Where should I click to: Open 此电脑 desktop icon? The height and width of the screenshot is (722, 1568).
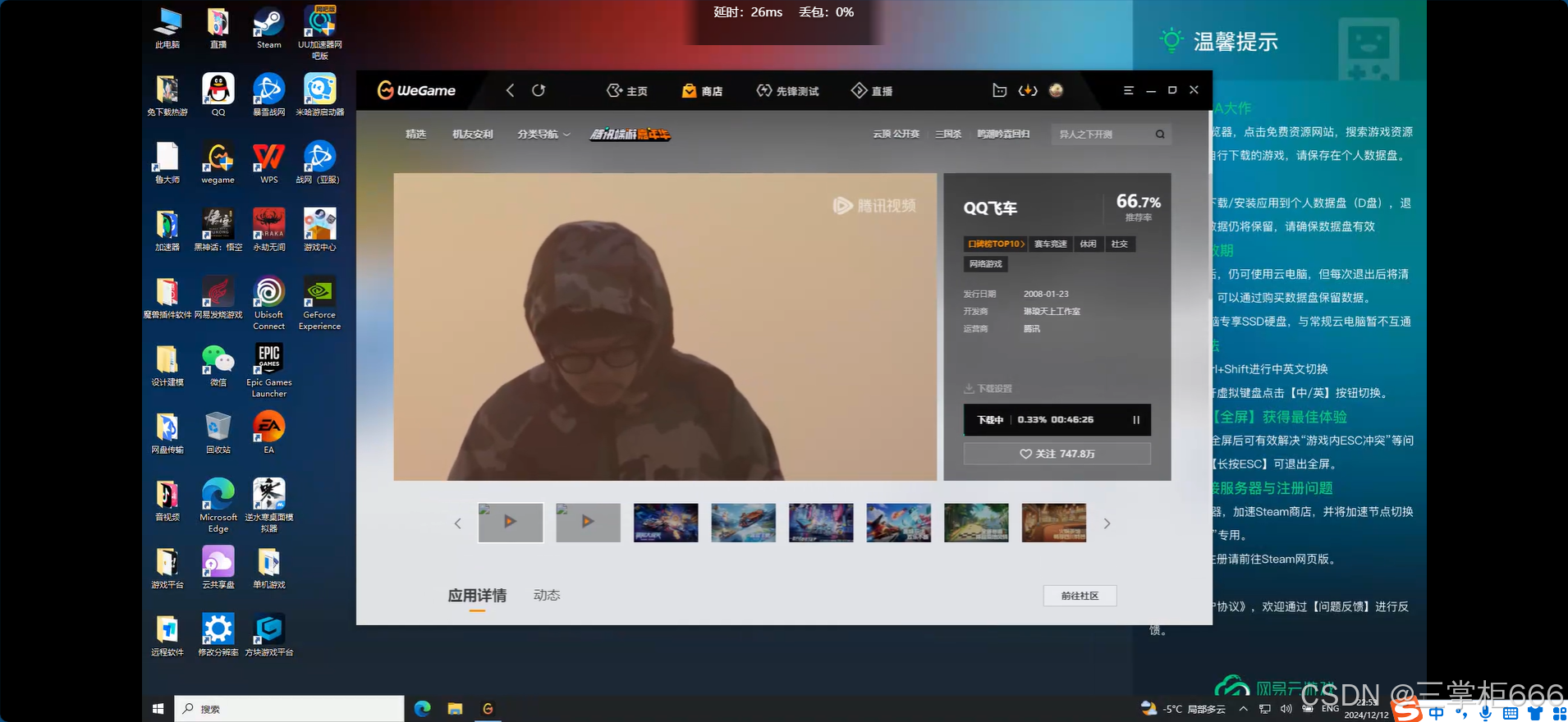167,27
